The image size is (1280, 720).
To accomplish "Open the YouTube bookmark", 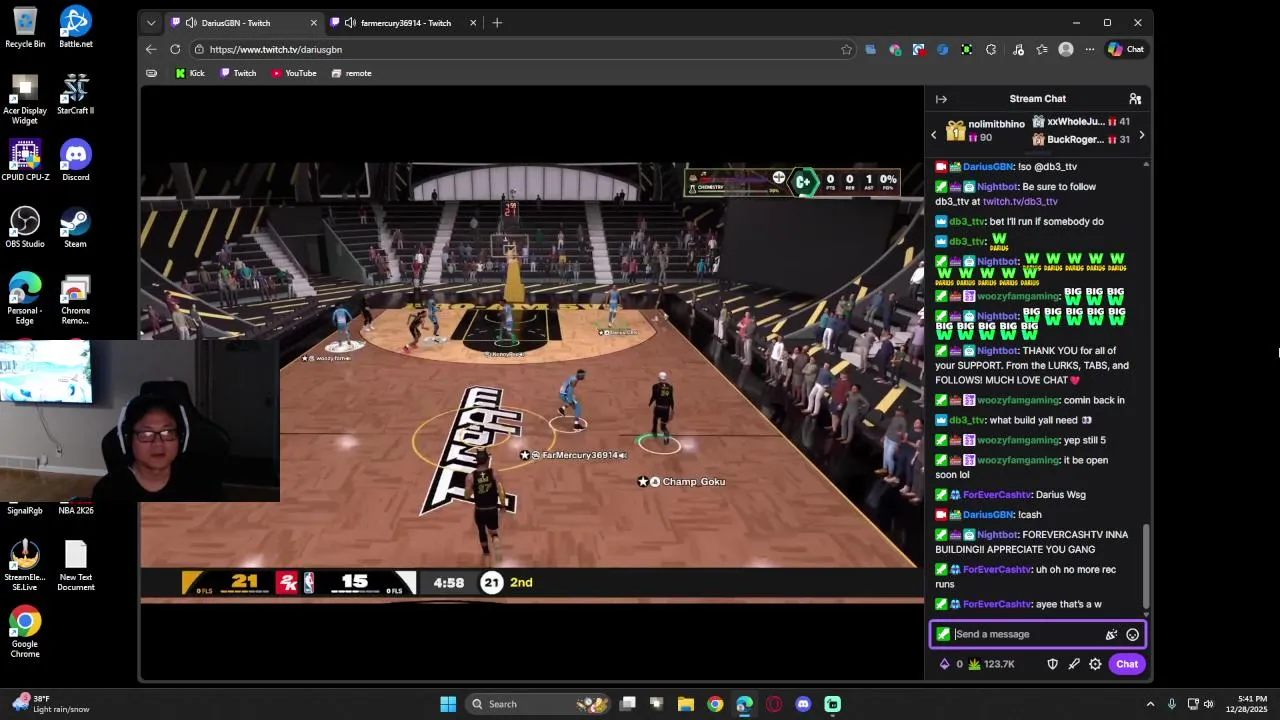I will (x=294, y=73).
